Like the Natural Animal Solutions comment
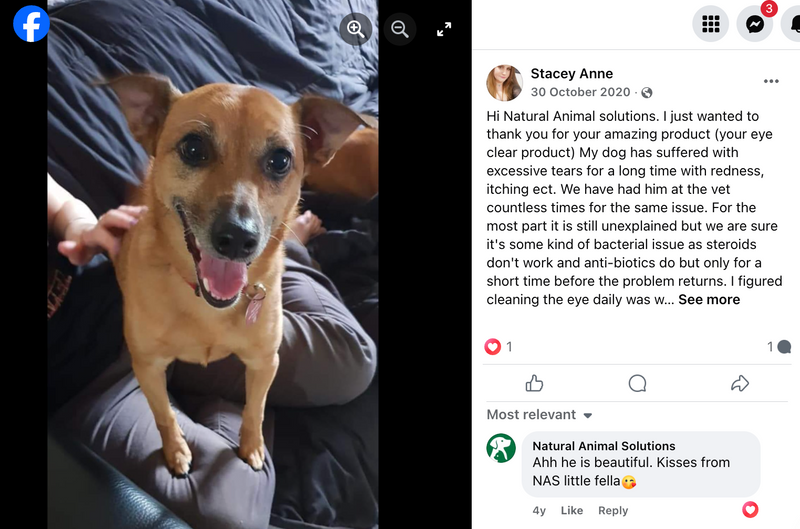This screenshot has width=800, height=529. [571, 510]
